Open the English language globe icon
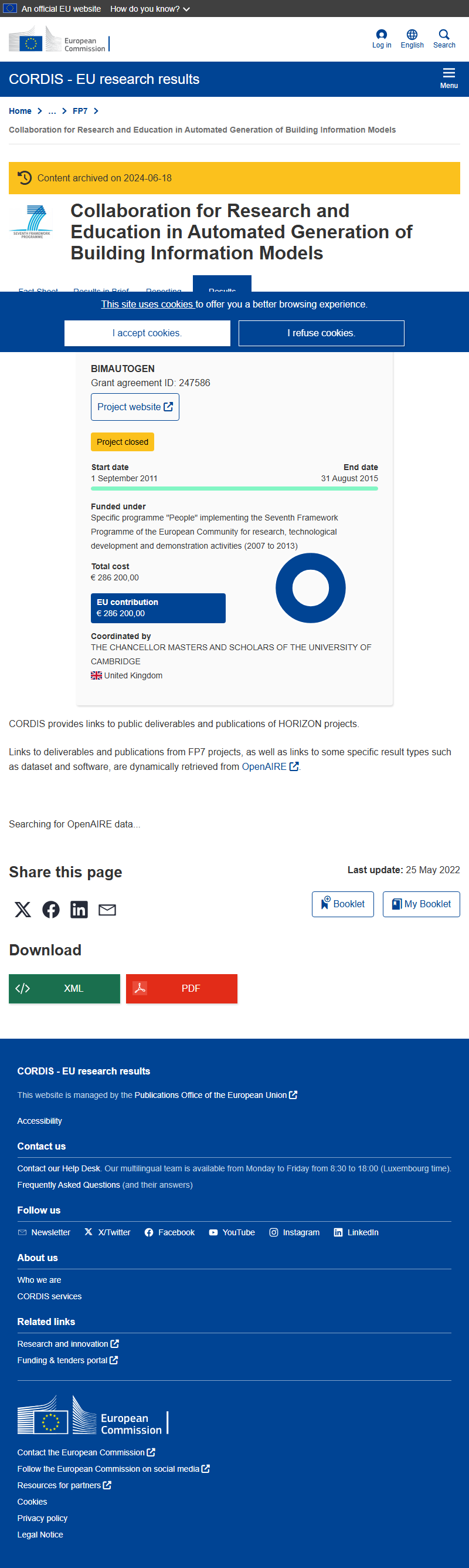Screen dimensions: 469x1568 coord(412,35)
